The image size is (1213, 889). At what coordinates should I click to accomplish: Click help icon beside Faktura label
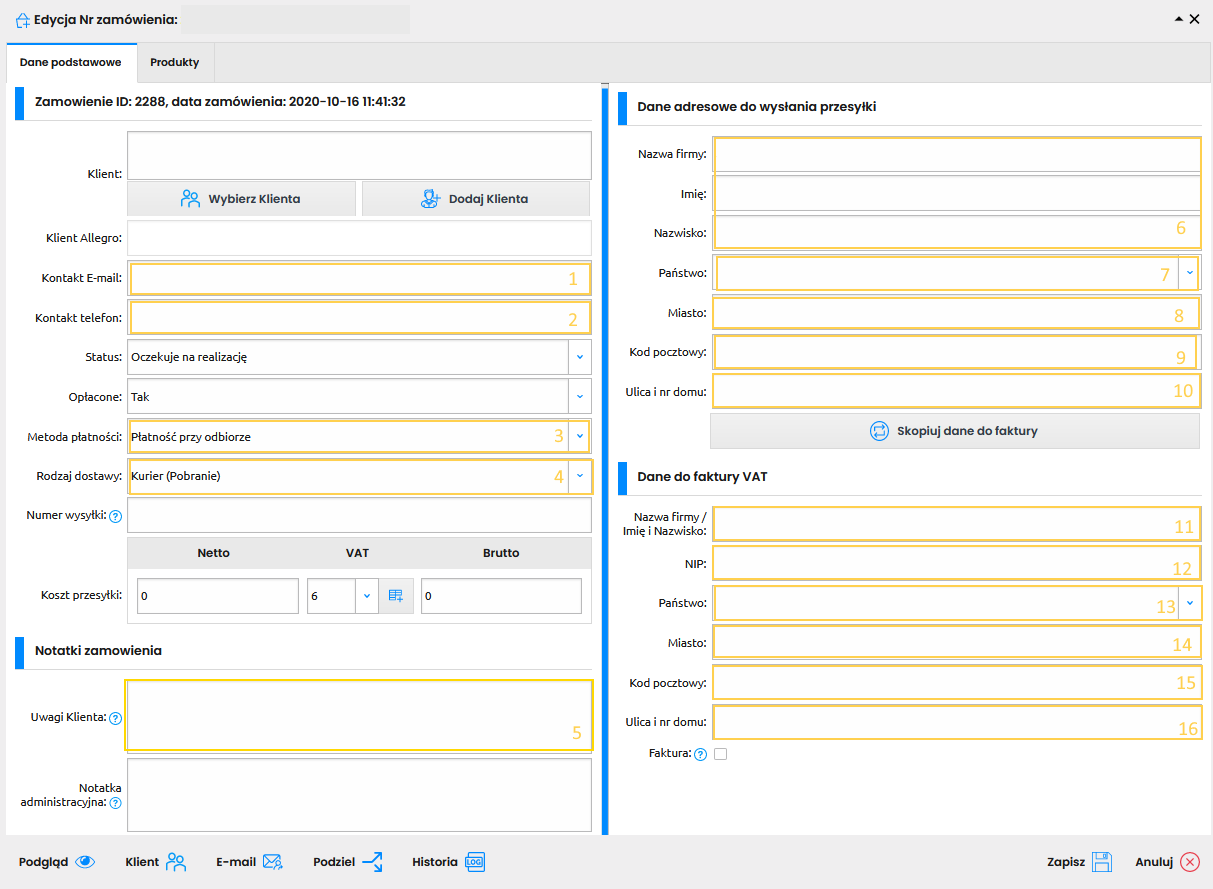coord(700,755)
